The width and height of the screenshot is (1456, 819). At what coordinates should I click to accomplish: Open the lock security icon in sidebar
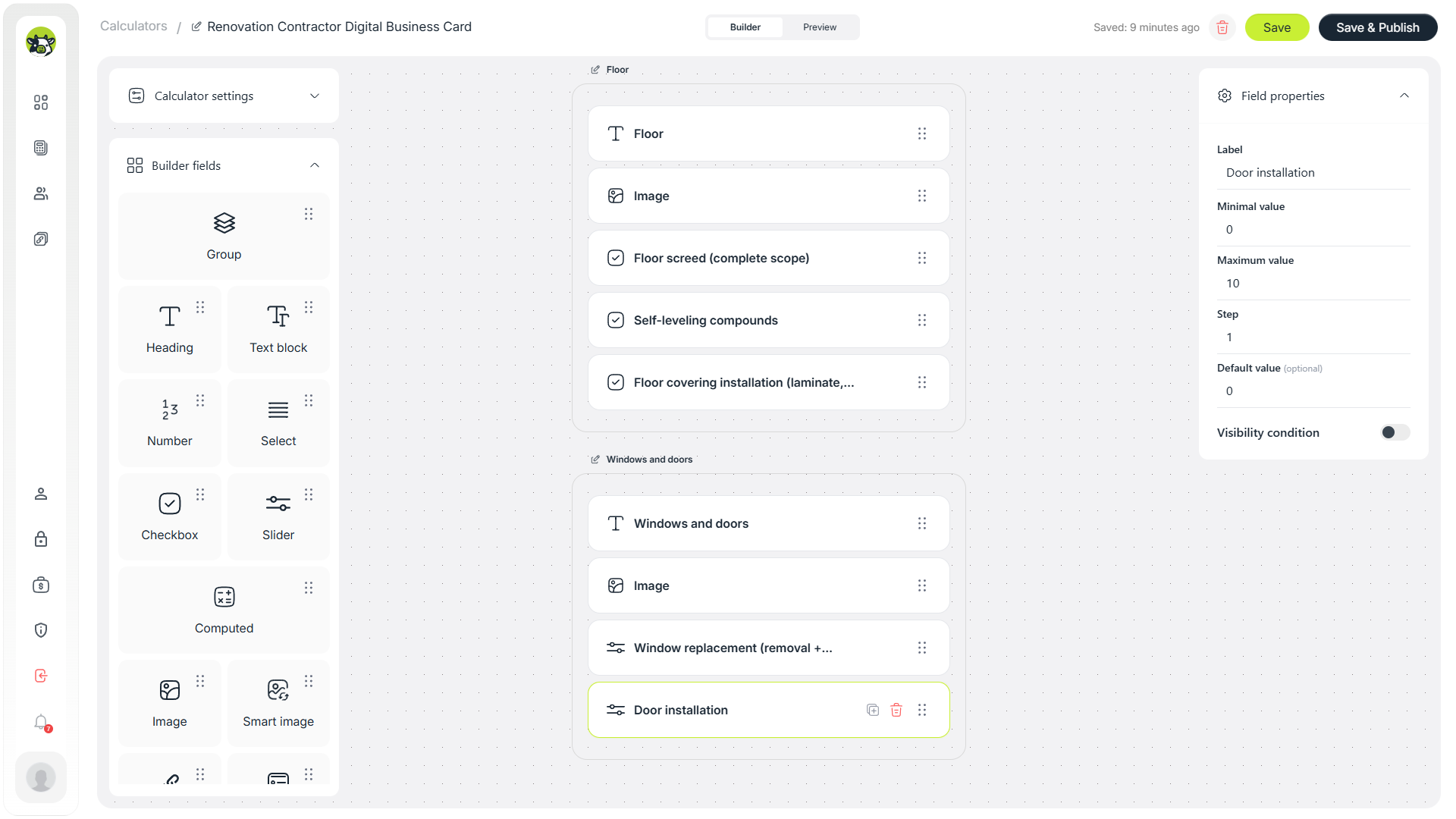[41, 539]
